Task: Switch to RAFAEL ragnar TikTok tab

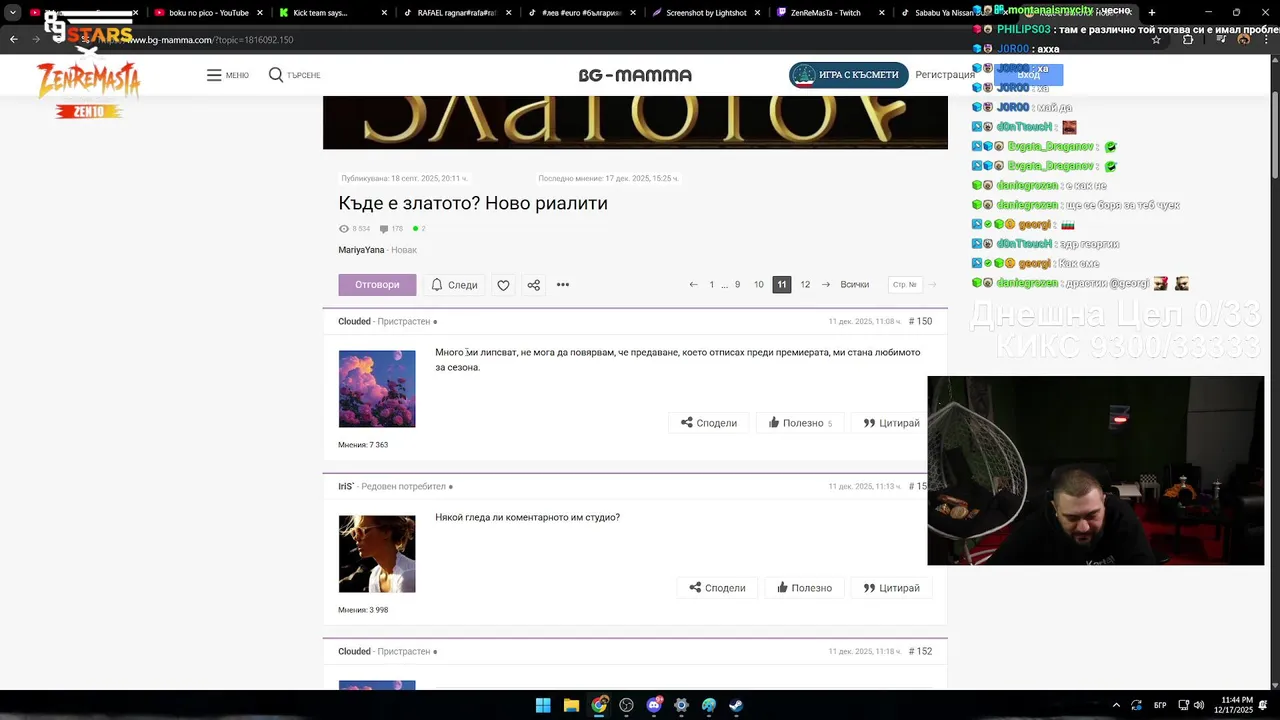Action: coord(456,13)
